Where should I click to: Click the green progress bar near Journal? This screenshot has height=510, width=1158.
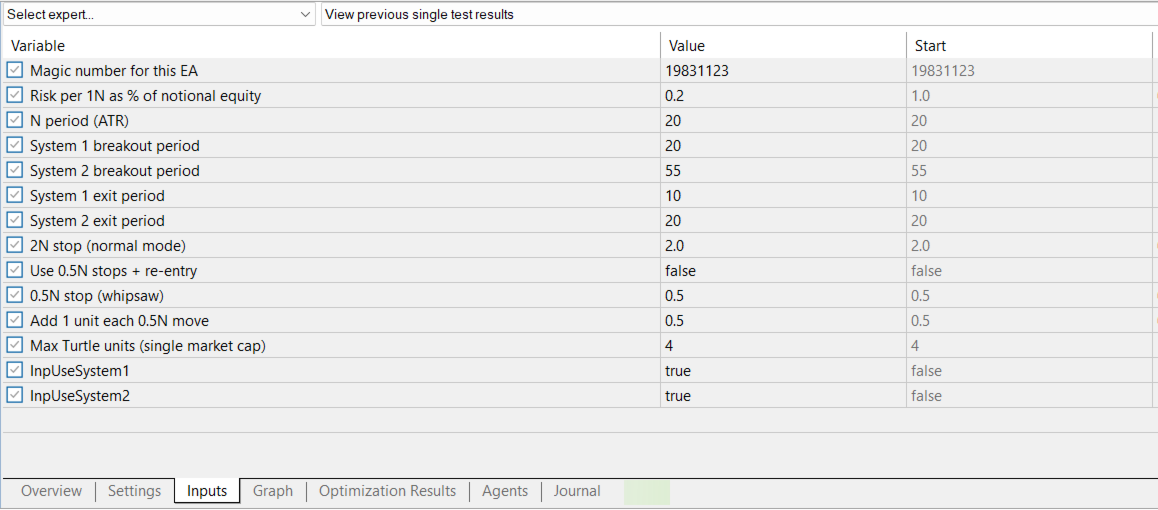[x=647, y=491]
